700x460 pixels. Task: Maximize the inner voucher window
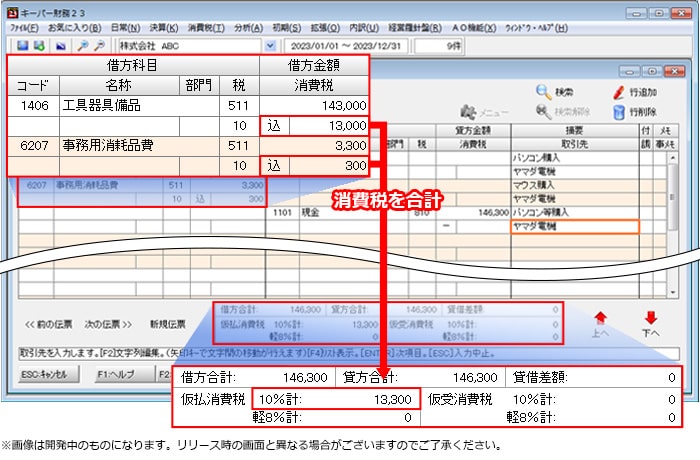click(652, 71)
